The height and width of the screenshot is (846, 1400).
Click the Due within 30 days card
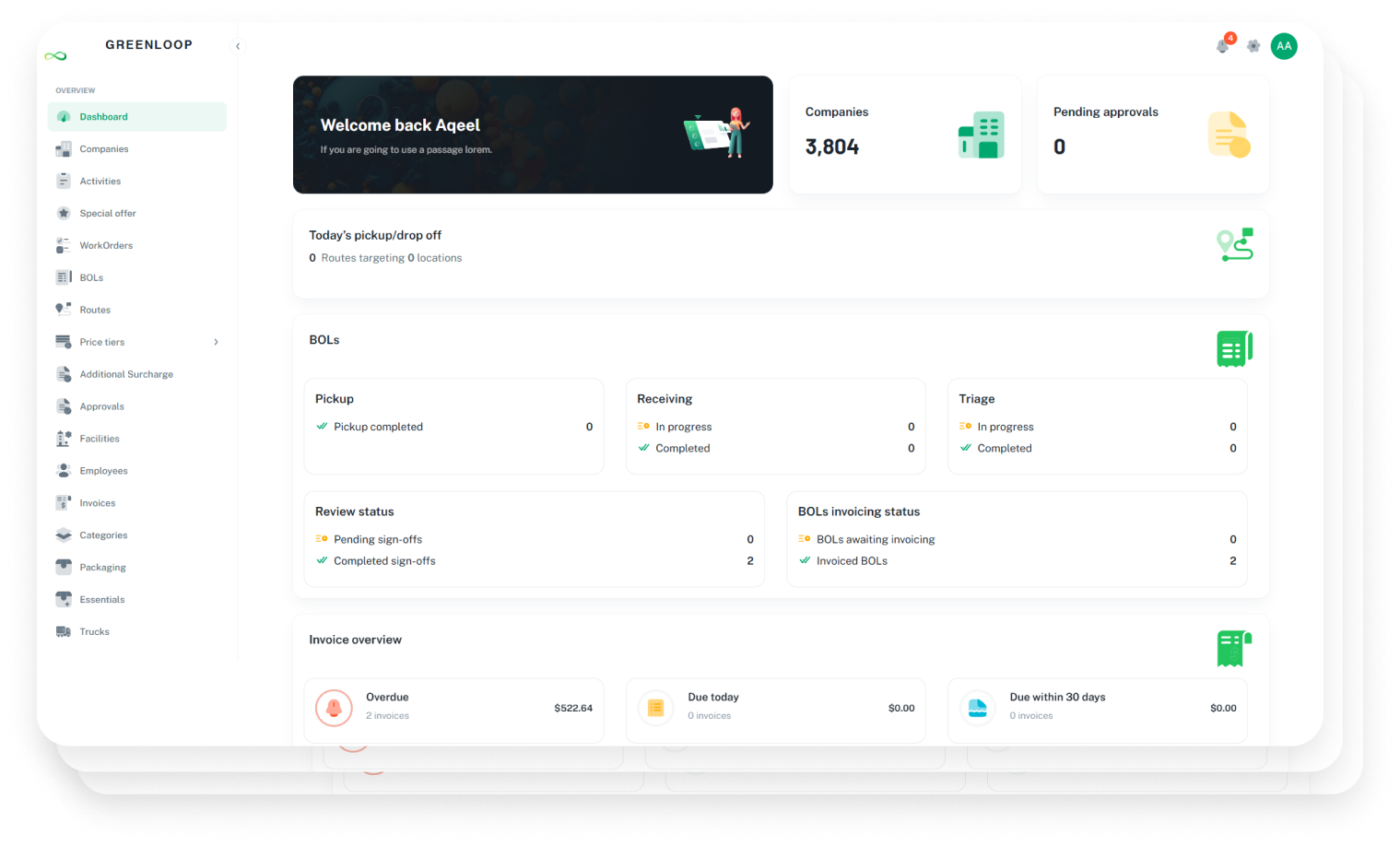click(x=1097, y=708)
